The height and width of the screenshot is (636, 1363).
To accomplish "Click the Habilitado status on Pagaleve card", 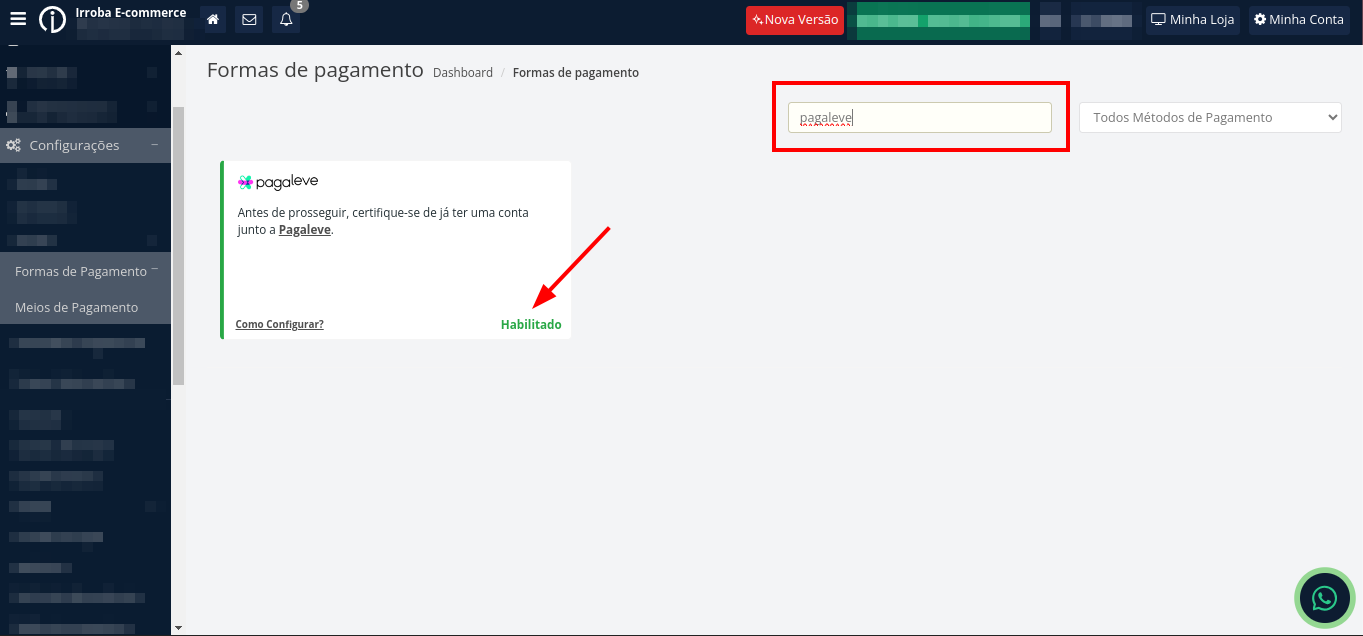I will (x=531, y=325).
